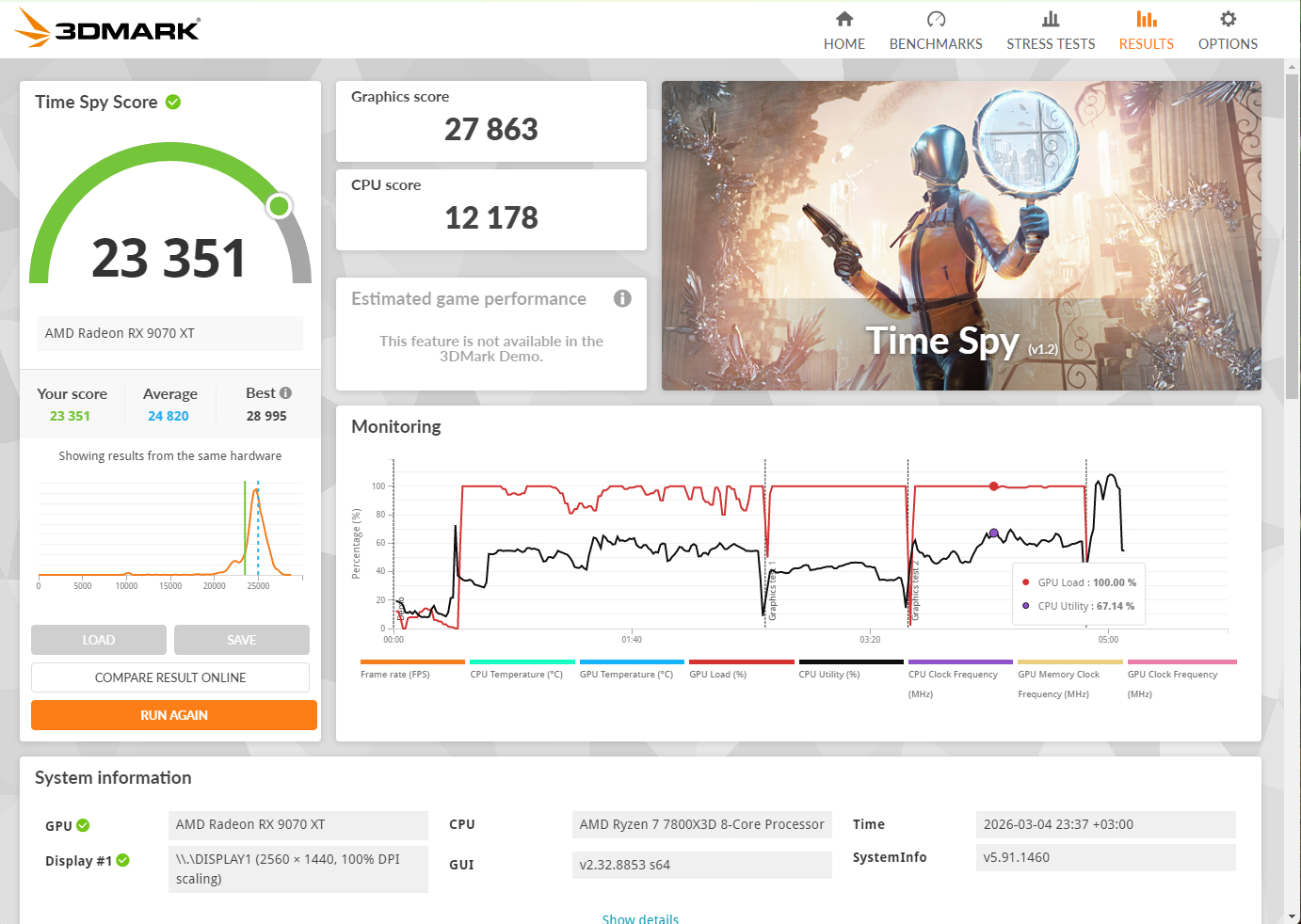
Task: Click the info icon next to Best
Action: coord(285,393)
